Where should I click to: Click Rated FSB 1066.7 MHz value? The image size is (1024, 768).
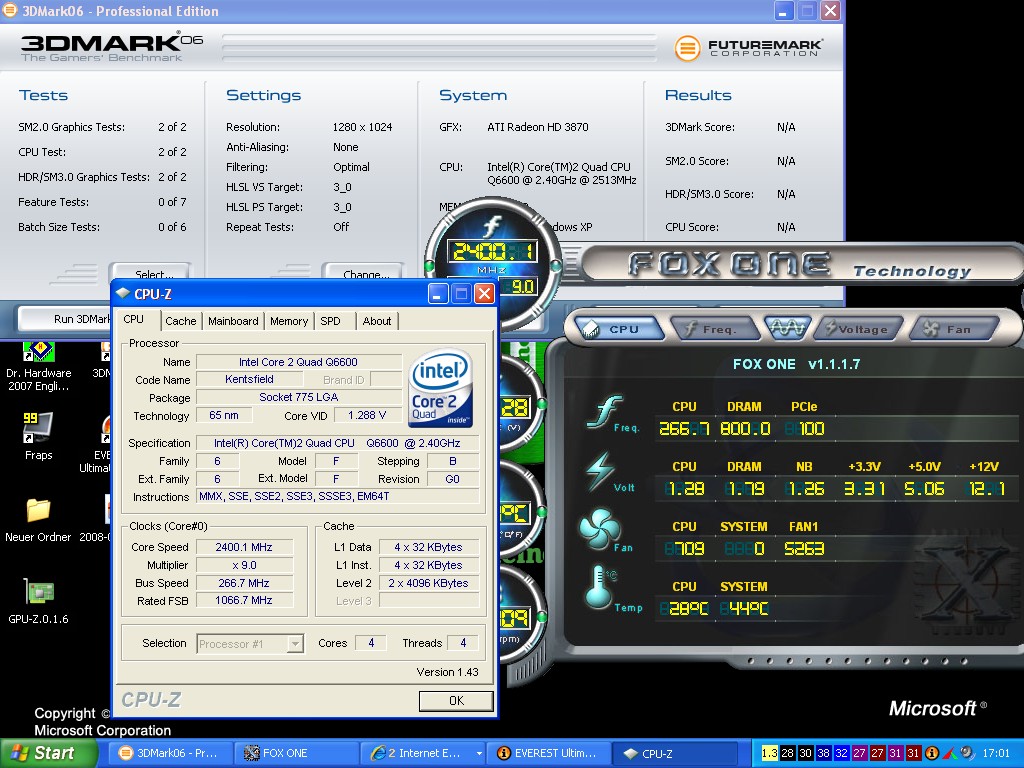(244, 600)
